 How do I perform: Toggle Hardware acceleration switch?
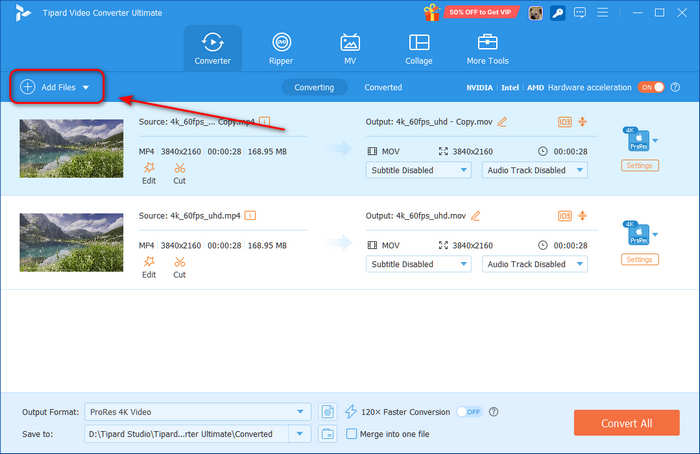click(651, 87)
